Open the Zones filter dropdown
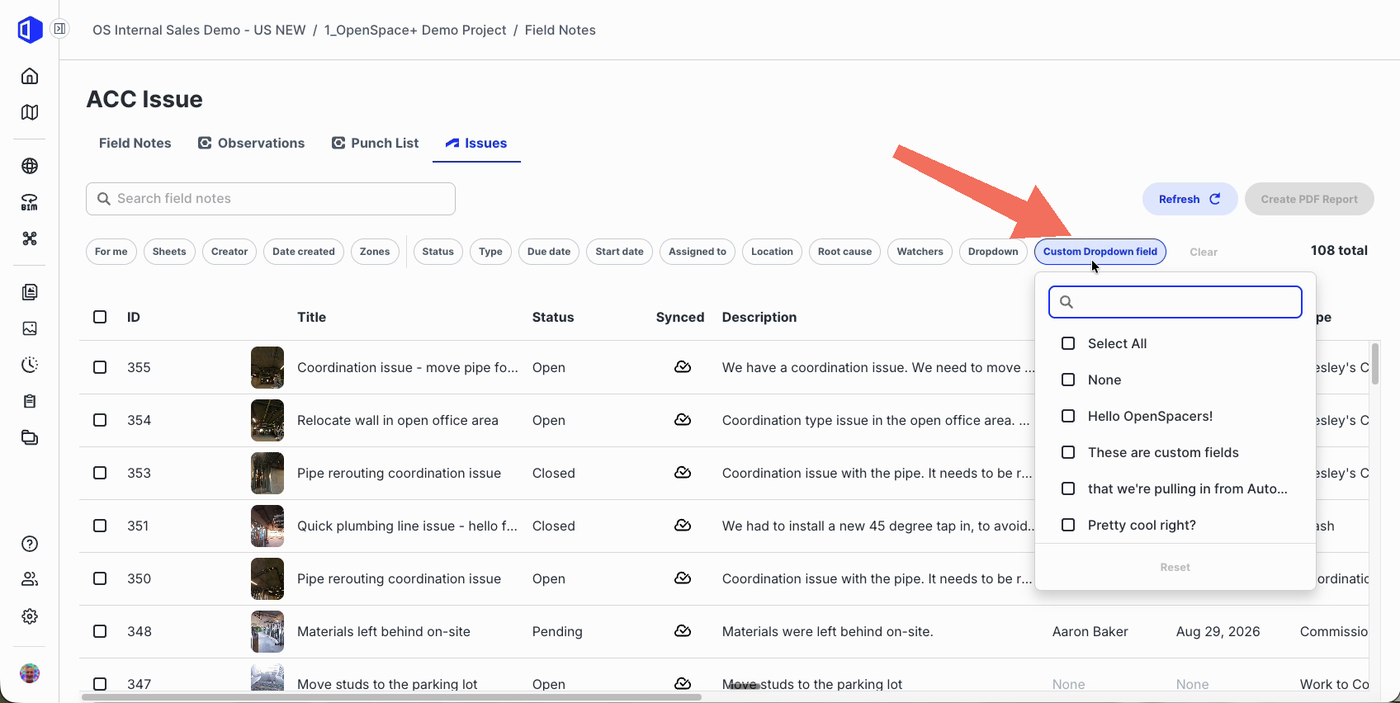This screenshot has width=1400, height=703. [x=375, y=252]
